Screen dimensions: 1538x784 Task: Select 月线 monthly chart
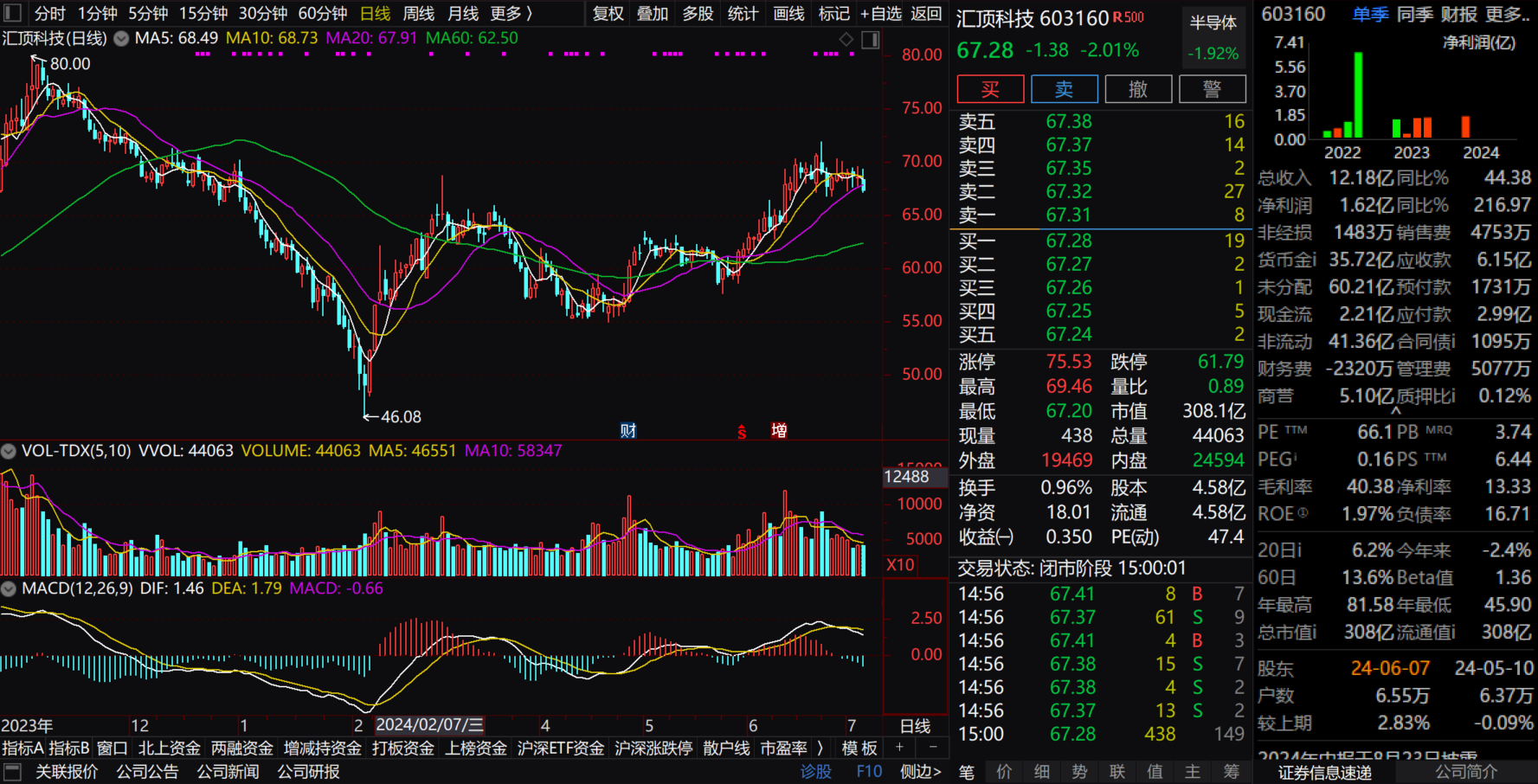click(463, 14)
